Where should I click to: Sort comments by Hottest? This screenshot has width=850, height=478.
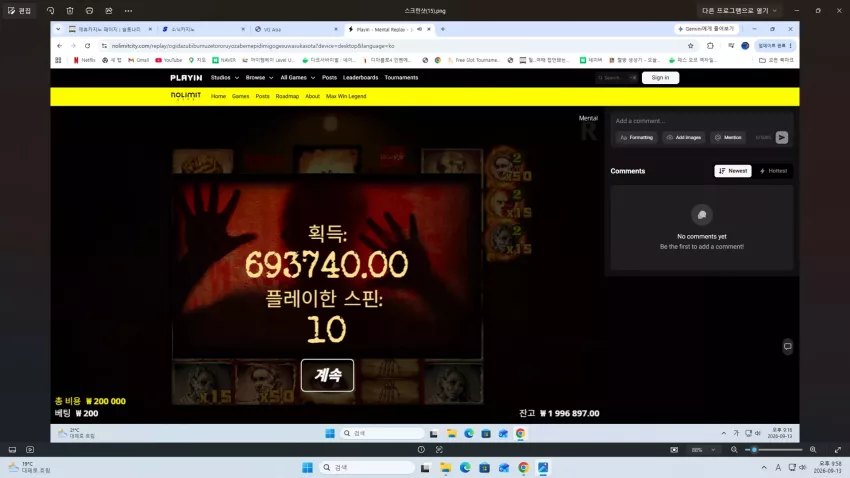coord(774,171)
